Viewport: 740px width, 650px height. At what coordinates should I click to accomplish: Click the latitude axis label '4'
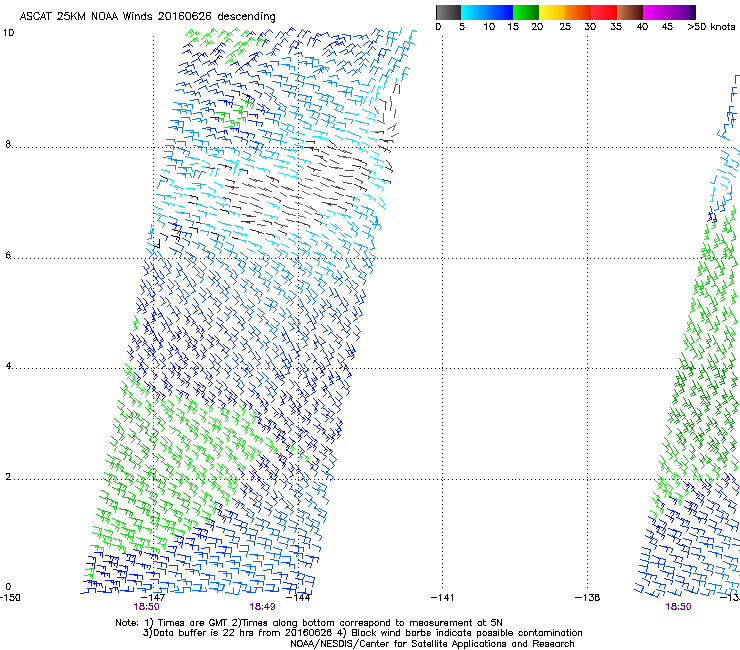8,366
